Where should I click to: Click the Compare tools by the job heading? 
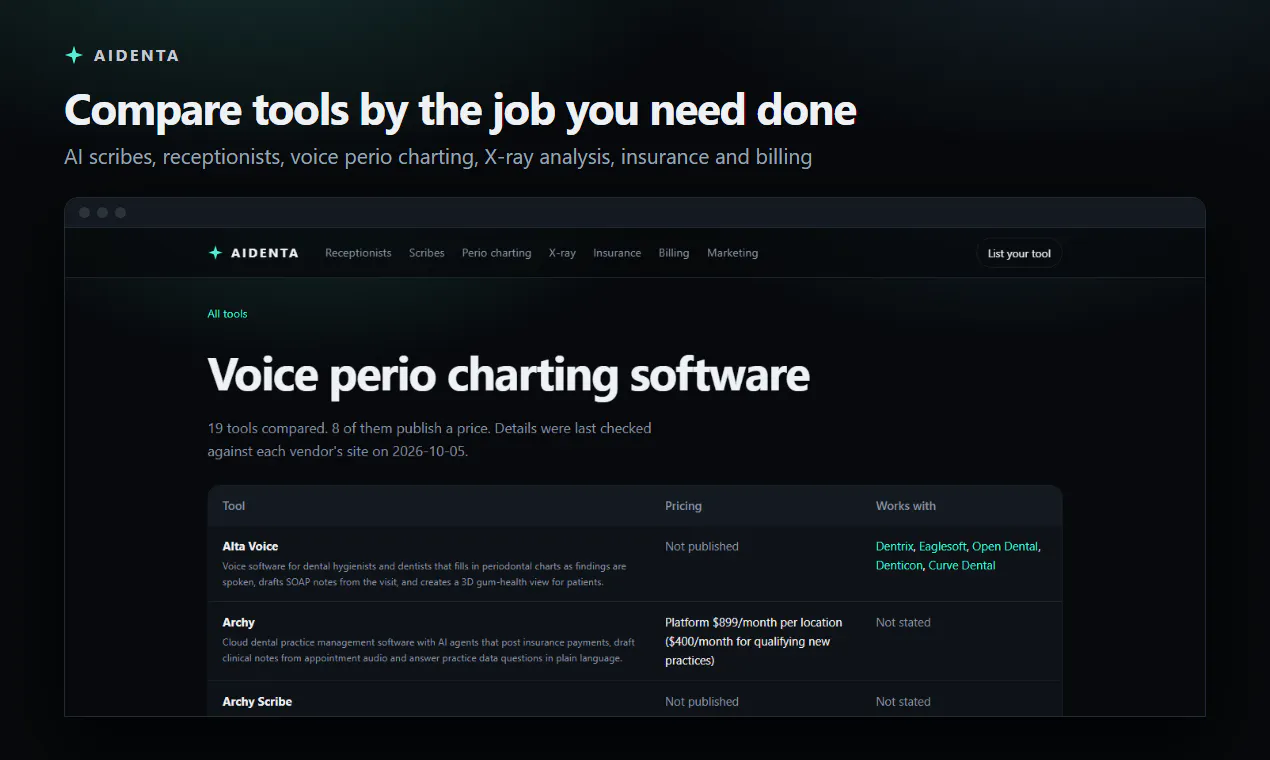pos(460,110)
